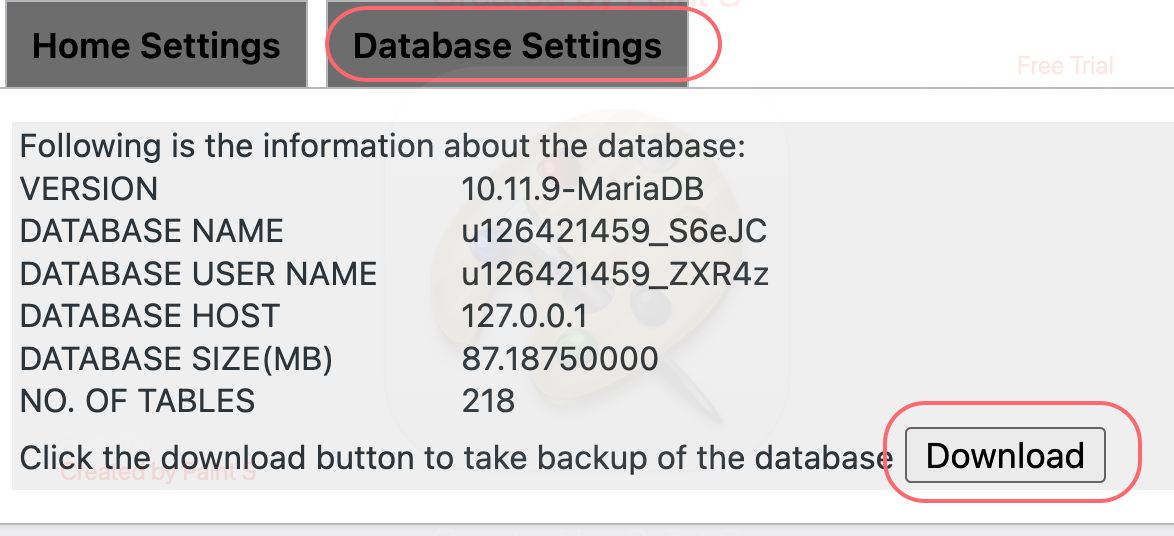Select the table count value 218
This screenshot has height=536, width=1174.
488,401
